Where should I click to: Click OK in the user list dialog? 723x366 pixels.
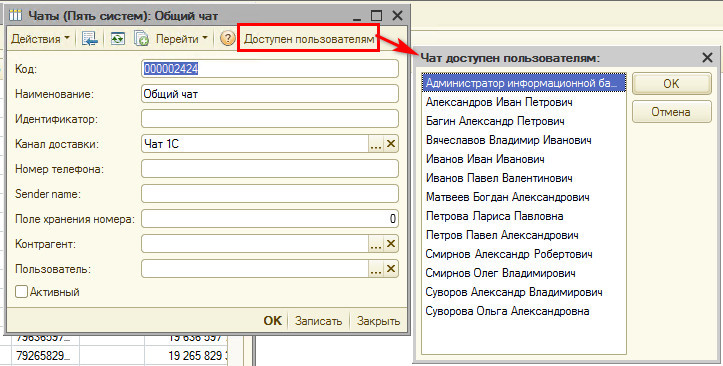[x=671, y=84]
